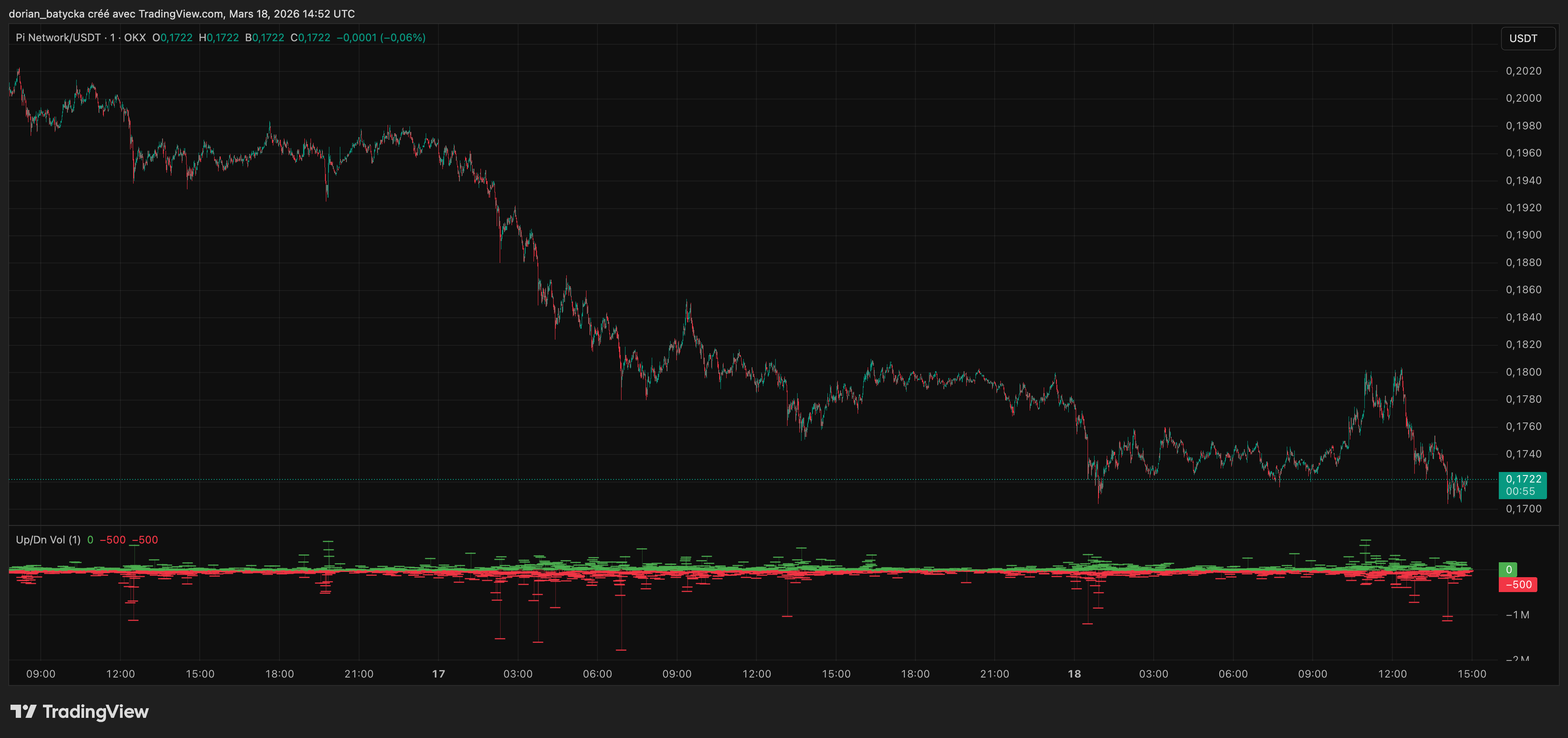The image size is (1568, 738).
Task: Click the 0,2020 price scale label
Action: pos(1524,71)
